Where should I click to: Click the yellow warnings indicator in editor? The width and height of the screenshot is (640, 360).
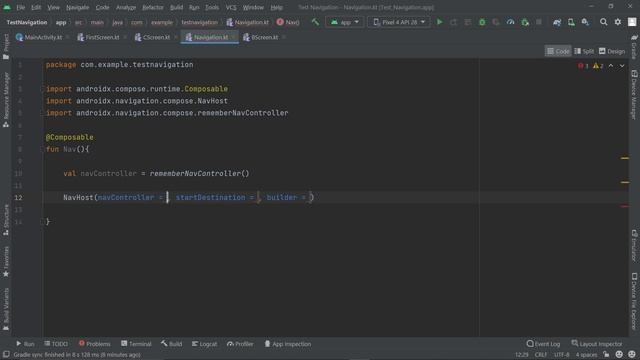point(598,66)
